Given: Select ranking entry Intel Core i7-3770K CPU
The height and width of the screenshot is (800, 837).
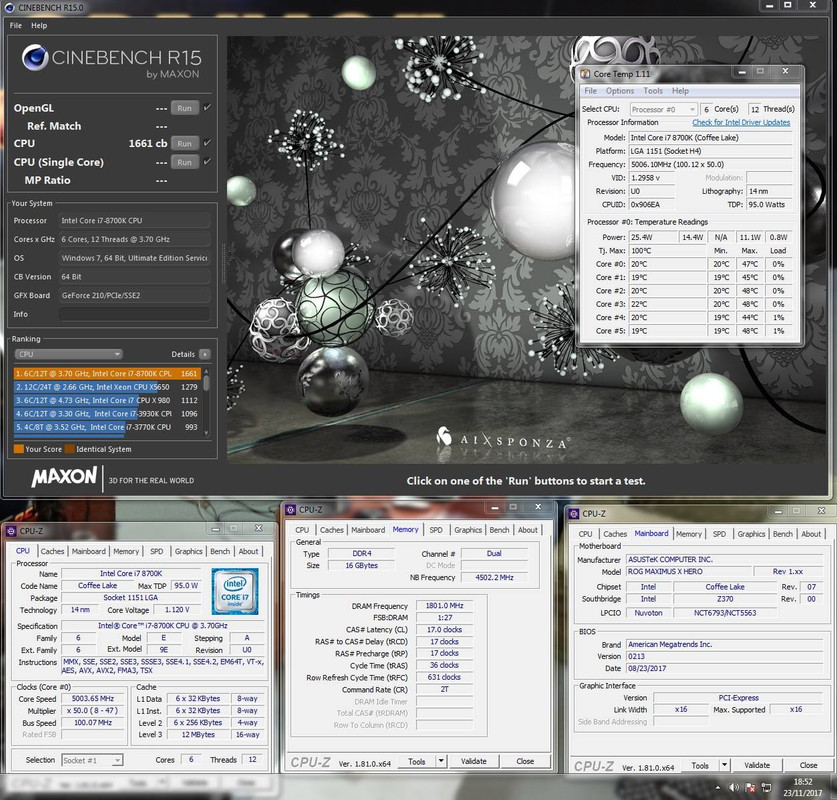Looking at the screenshot, I should click(107, 427).
